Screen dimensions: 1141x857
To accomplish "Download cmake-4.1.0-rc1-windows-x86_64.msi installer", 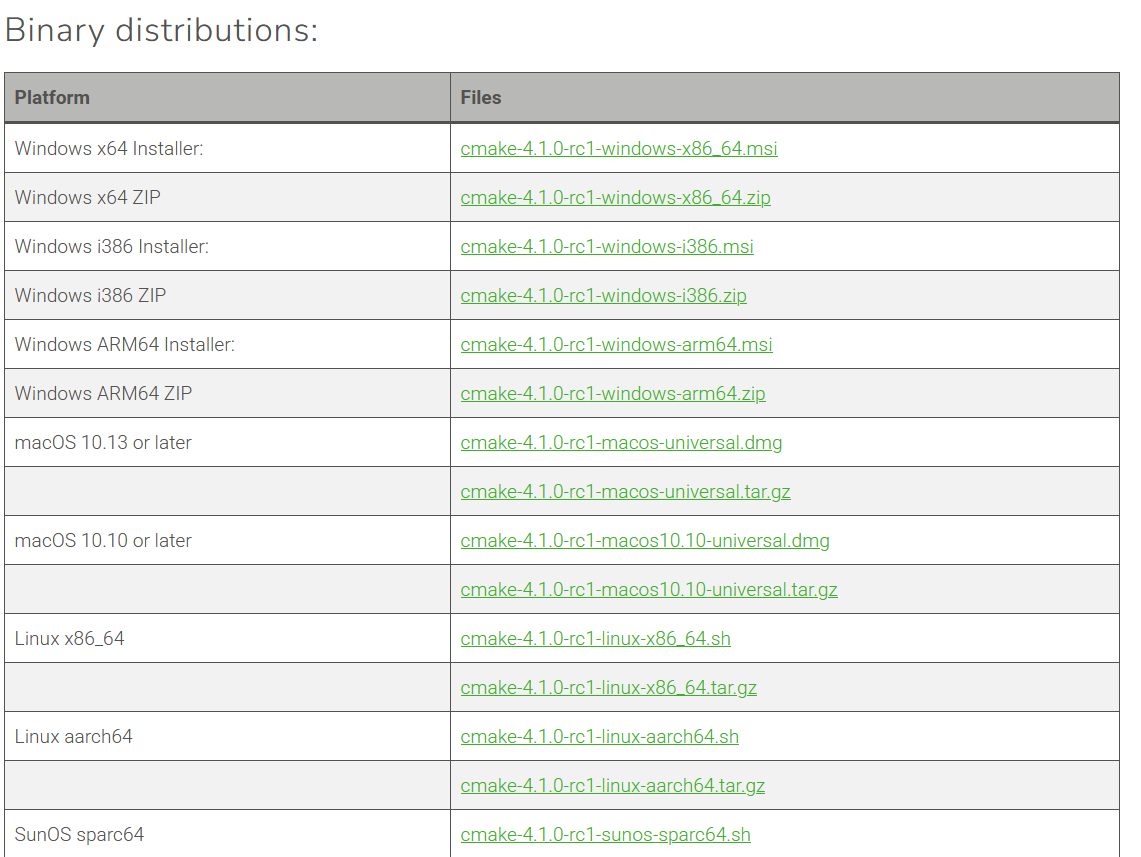I will coord(618,149).
